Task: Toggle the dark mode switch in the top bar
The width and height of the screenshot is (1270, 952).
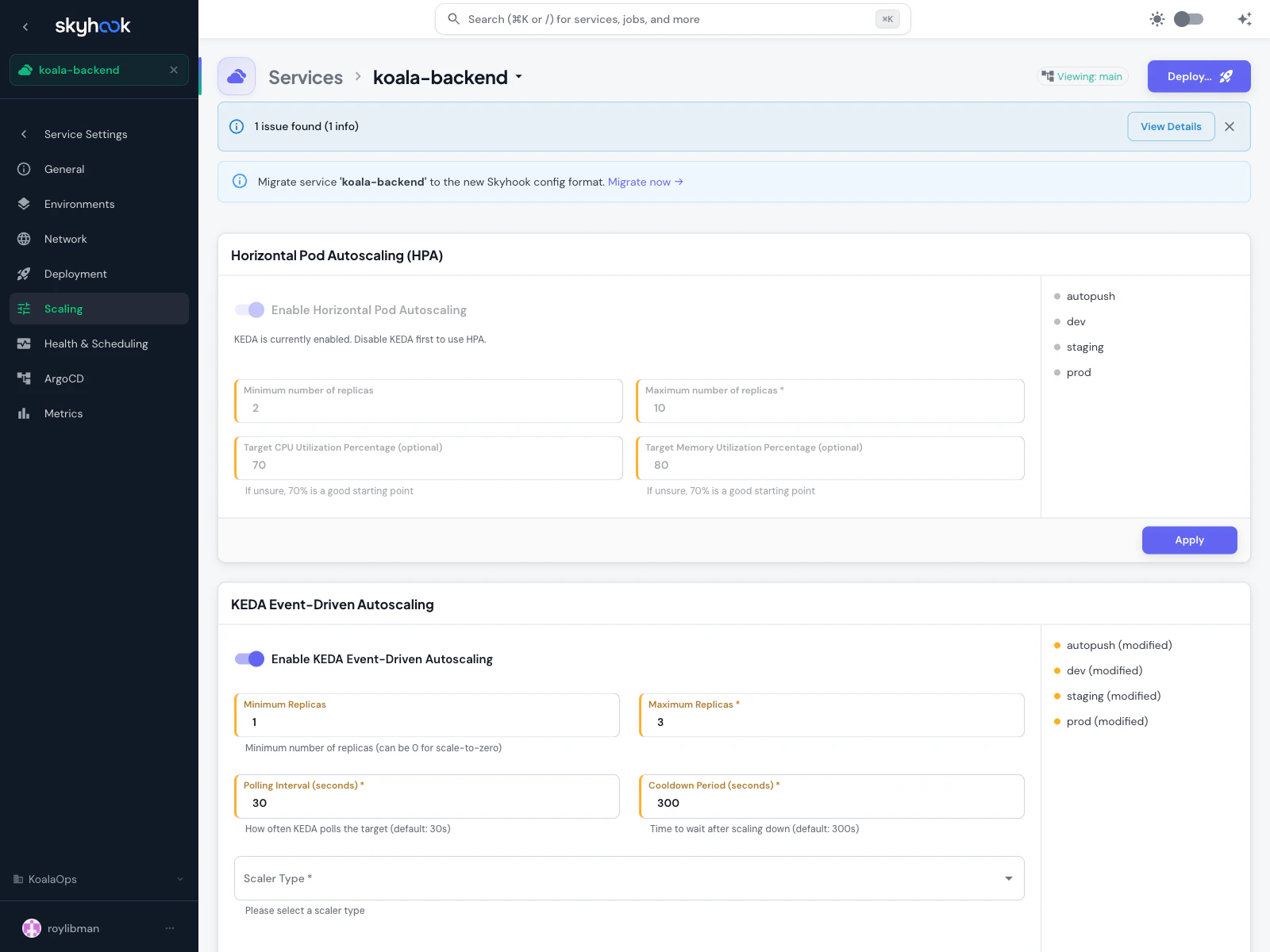Action: point(1188,18)
